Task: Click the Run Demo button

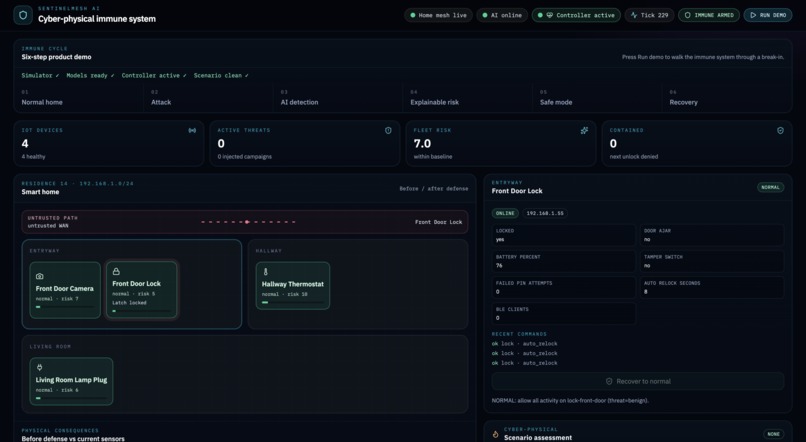Action: tap(767, 15)
